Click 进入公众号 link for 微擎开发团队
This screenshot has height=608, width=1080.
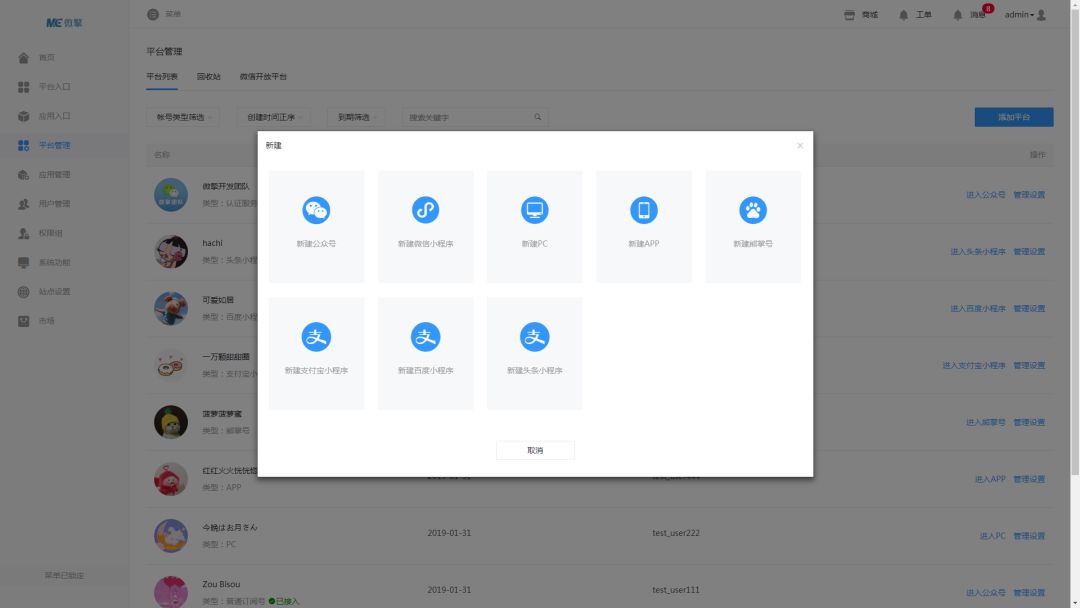tap(986, 195)
